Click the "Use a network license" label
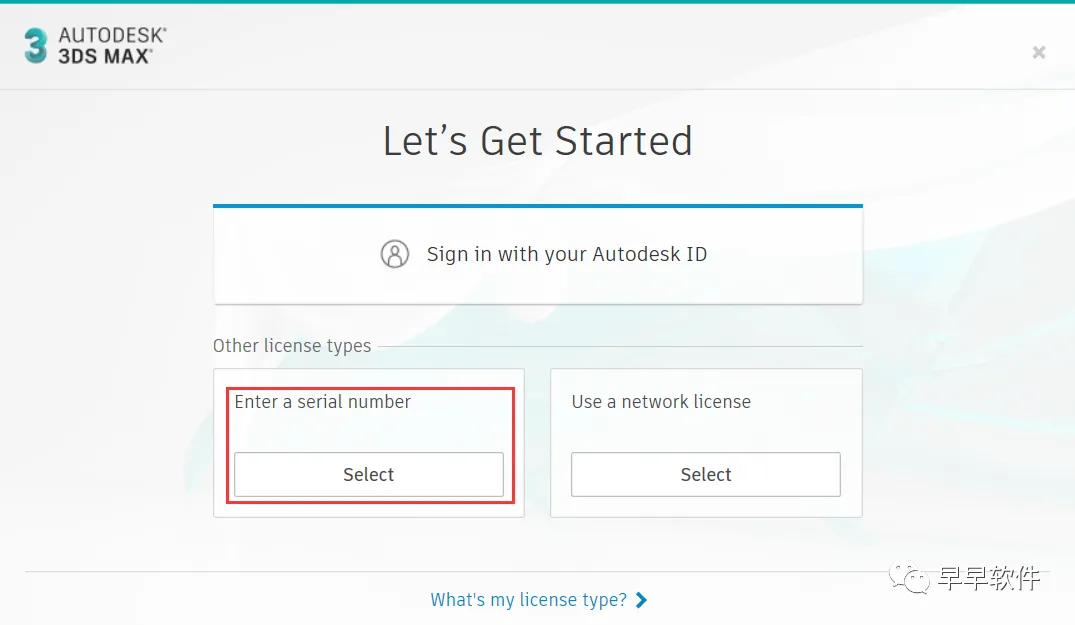The image size is (1075, 625). [x=661, y=402]
